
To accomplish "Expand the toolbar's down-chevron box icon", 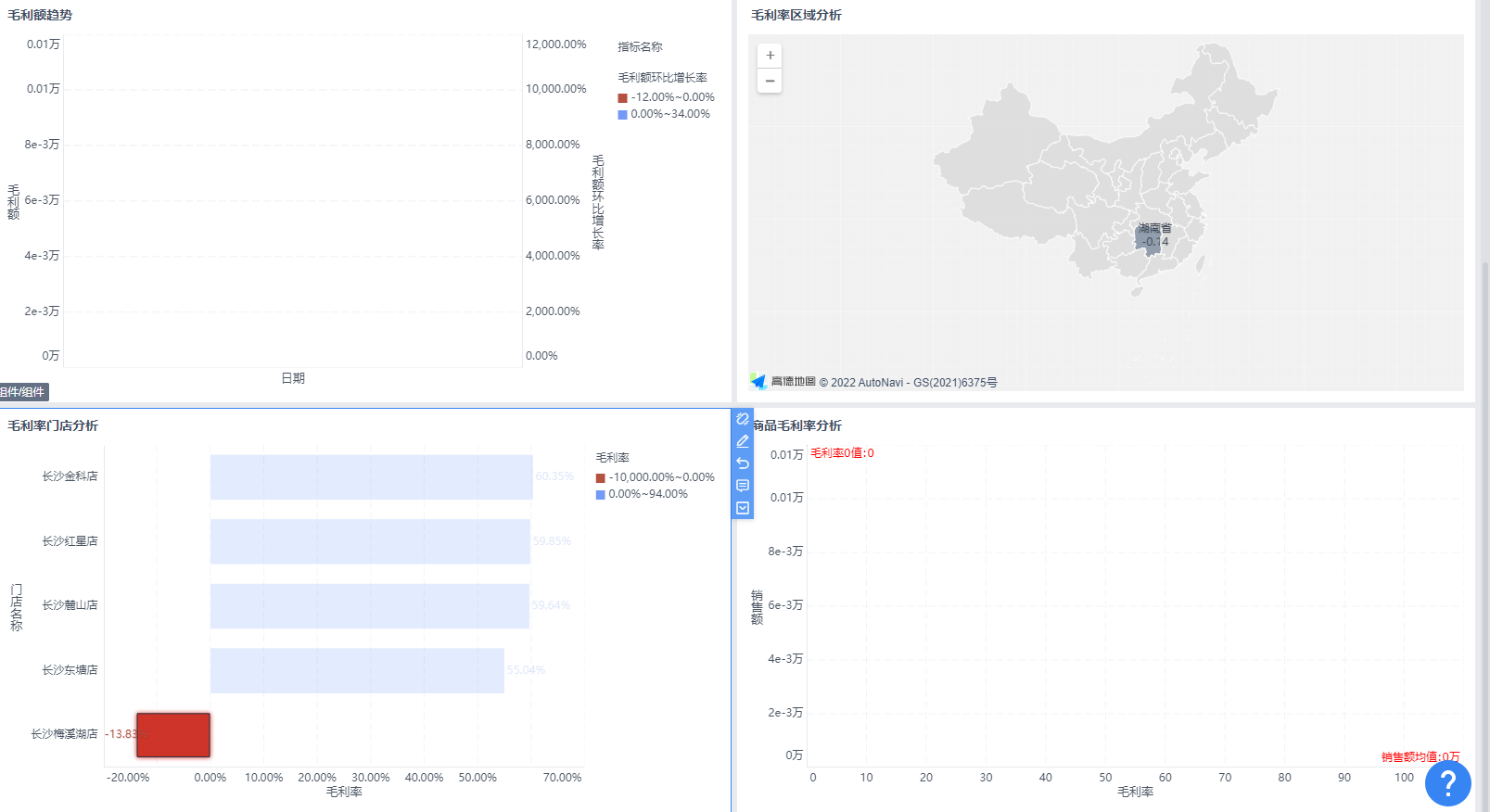I will tap(743, 508).
